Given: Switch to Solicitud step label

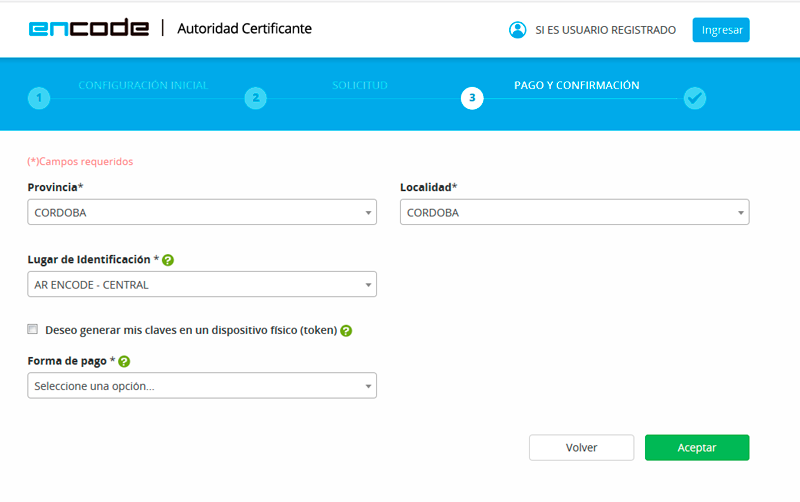Looking at the screenshot, I should 360,86.
